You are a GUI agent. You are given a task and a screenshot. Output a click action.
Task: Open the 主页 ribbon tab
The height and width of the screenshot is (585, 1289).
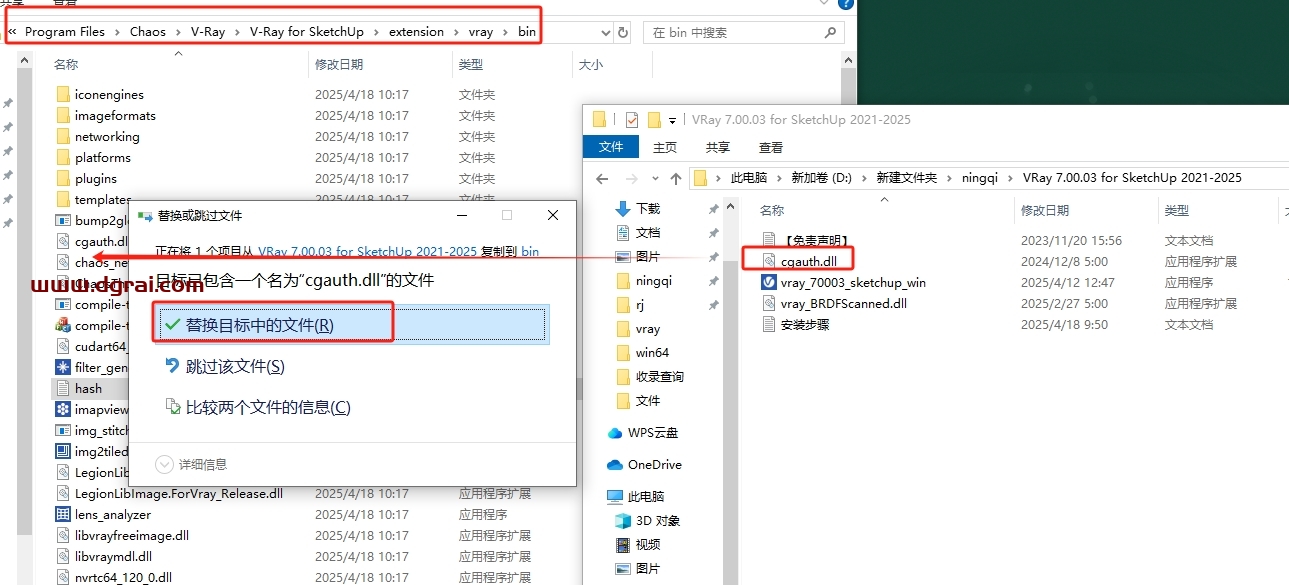[x=665, y=147]
